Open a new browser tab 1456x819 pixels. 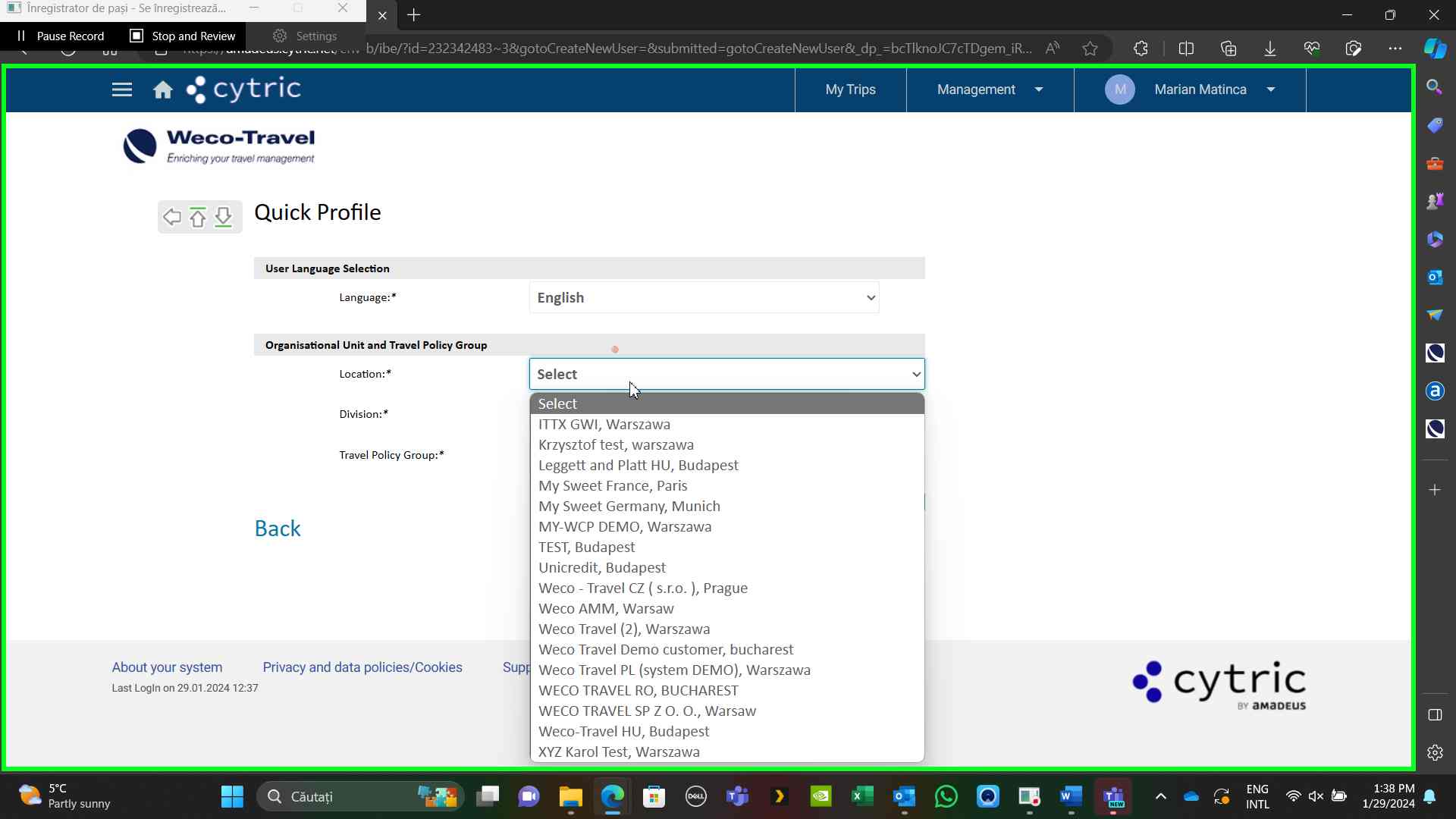click(x=413, y=15)
